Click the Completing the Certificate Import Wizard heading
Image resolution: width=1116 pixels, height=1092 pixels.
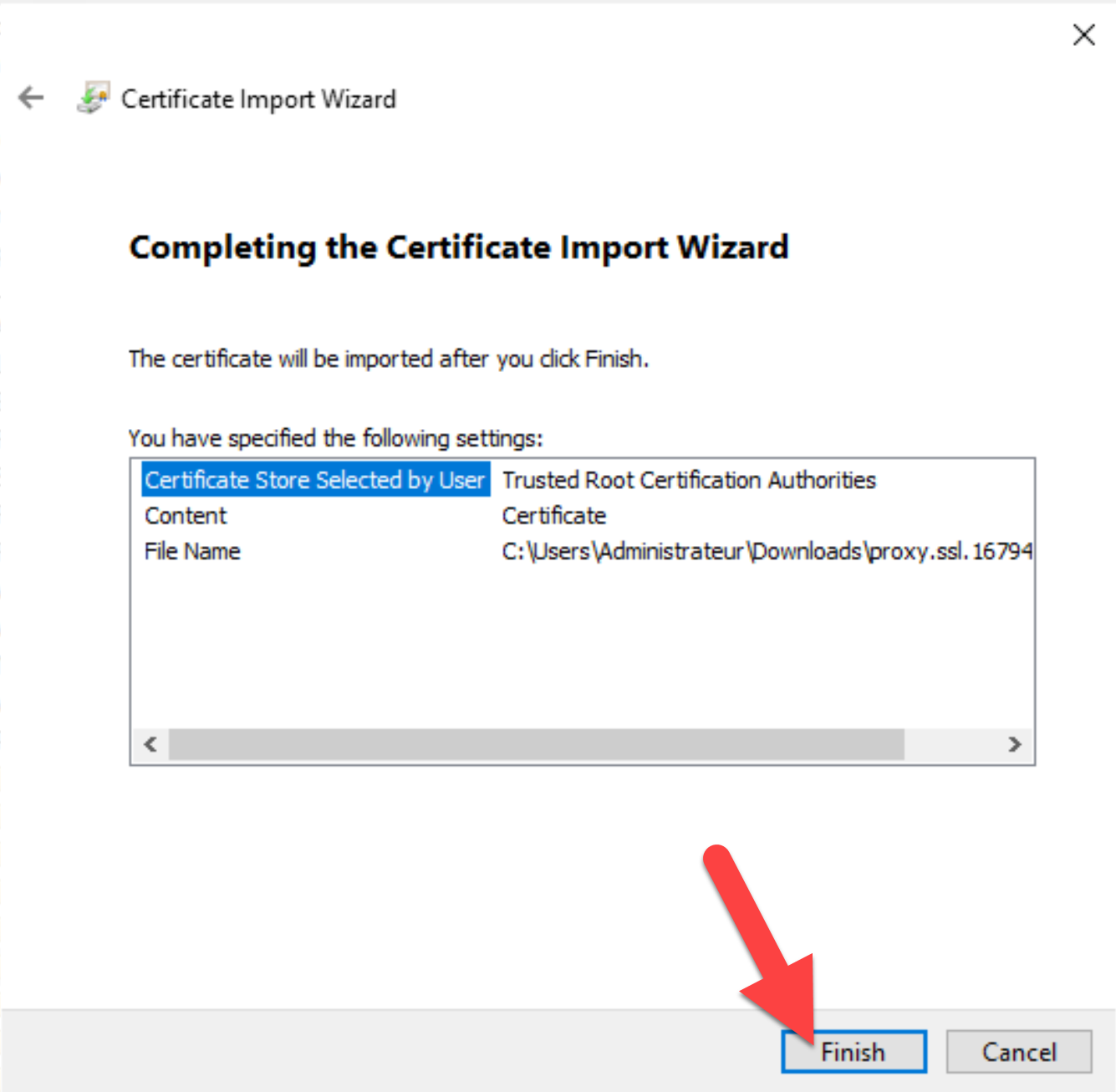(458, 247)
